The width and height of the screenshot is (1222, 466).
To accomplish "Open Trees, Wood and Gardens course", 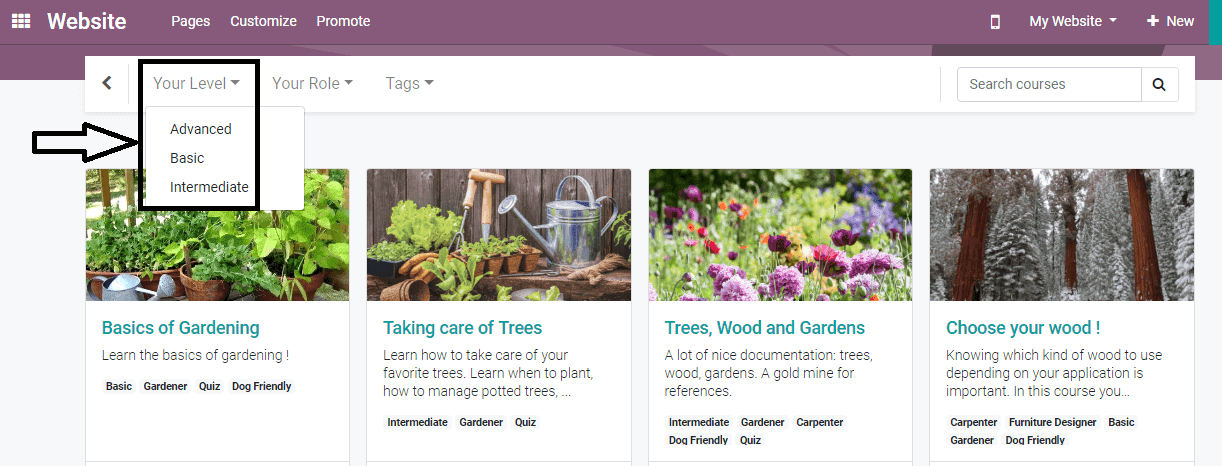I will pyautogui.click(x=764, y=328).
